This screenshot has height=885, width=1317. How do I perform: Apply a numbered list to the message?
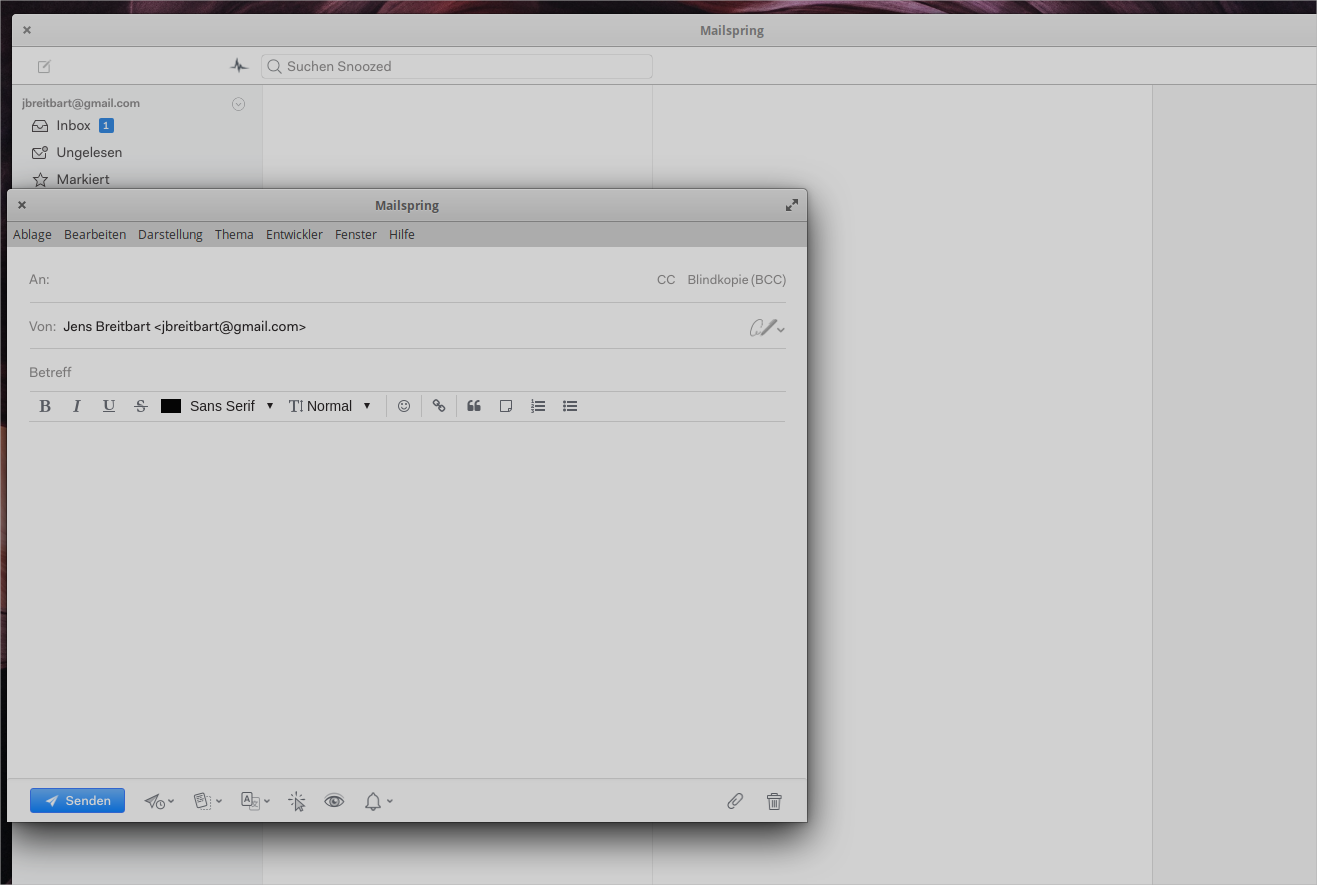(x=538, y=405)
